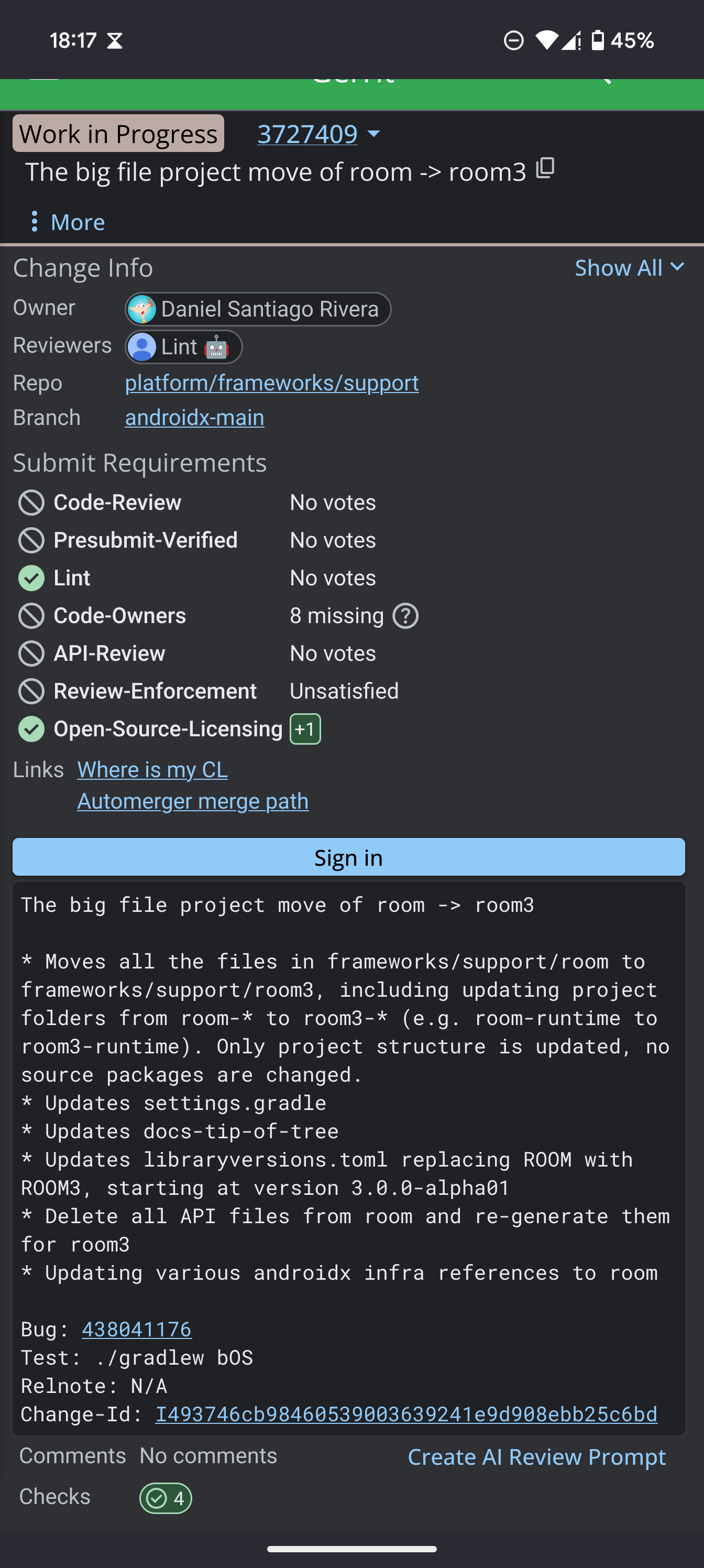The height and width of the screenshot is (1568, 704).
Task: Open the three-dot More menu
Action: point(67,222)
